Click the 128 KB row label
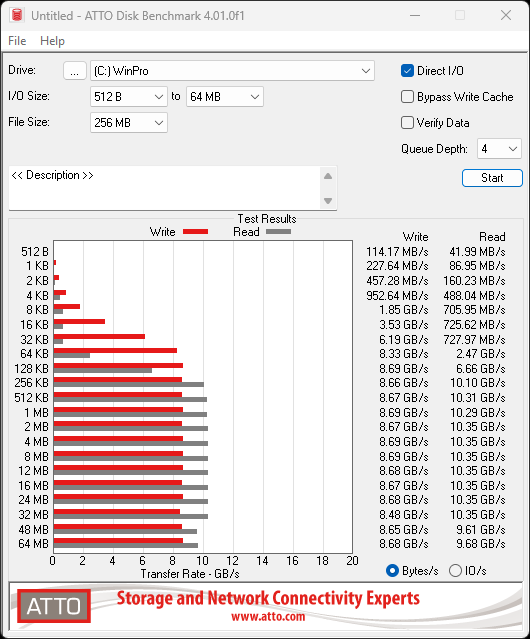530x639 pixels. 31,369
